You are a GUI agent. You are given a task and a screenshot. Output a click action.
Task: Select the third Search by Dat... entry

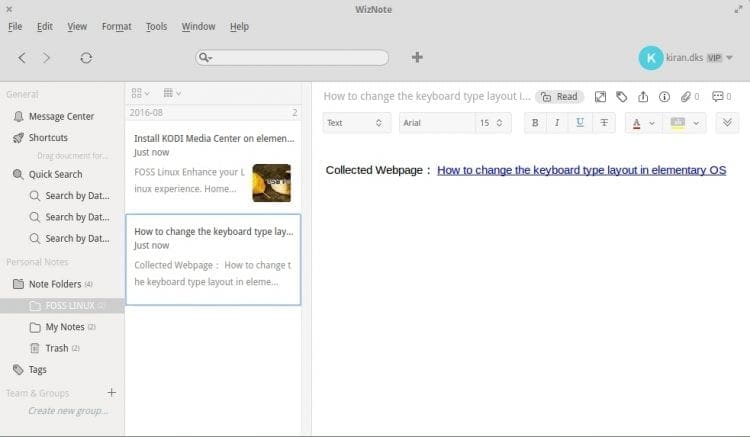pos(77,238)
